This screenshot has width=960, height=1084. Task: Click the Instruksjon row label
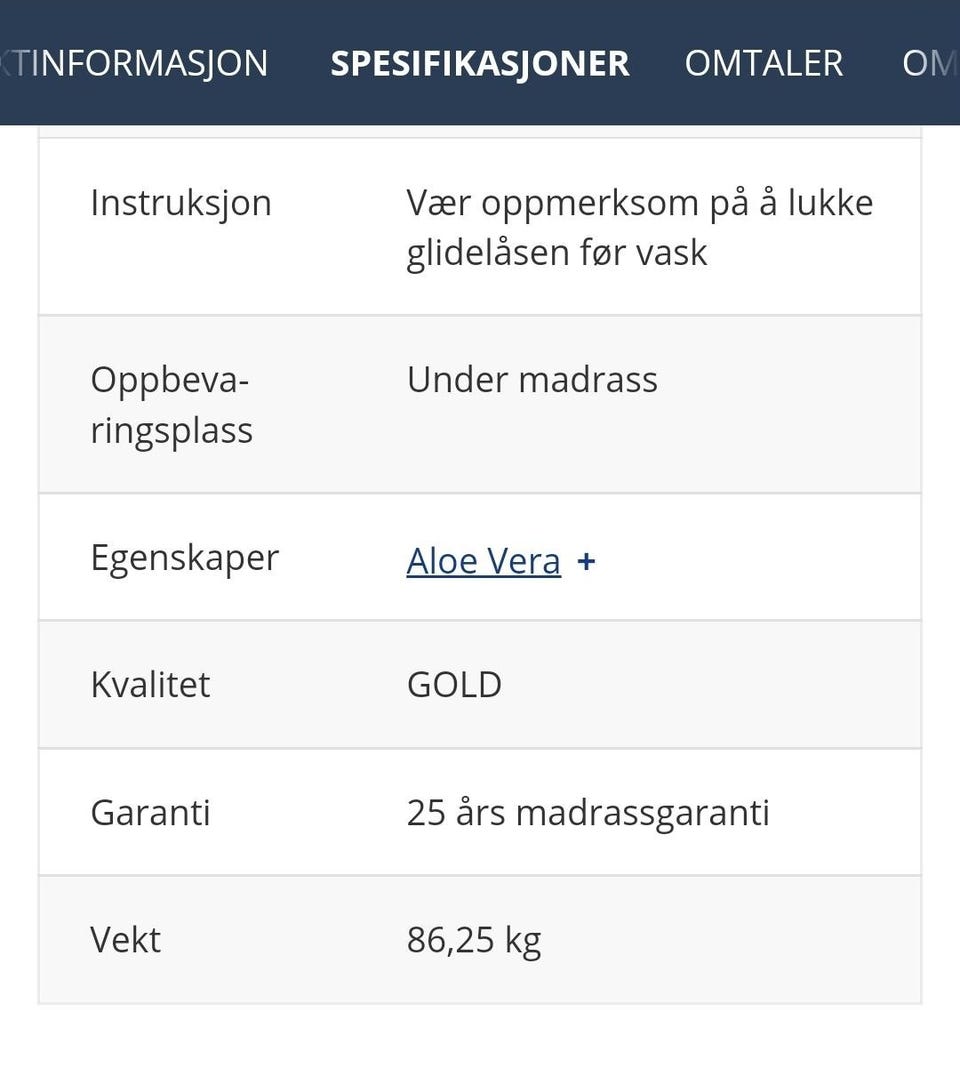click(x=181, y=203)
